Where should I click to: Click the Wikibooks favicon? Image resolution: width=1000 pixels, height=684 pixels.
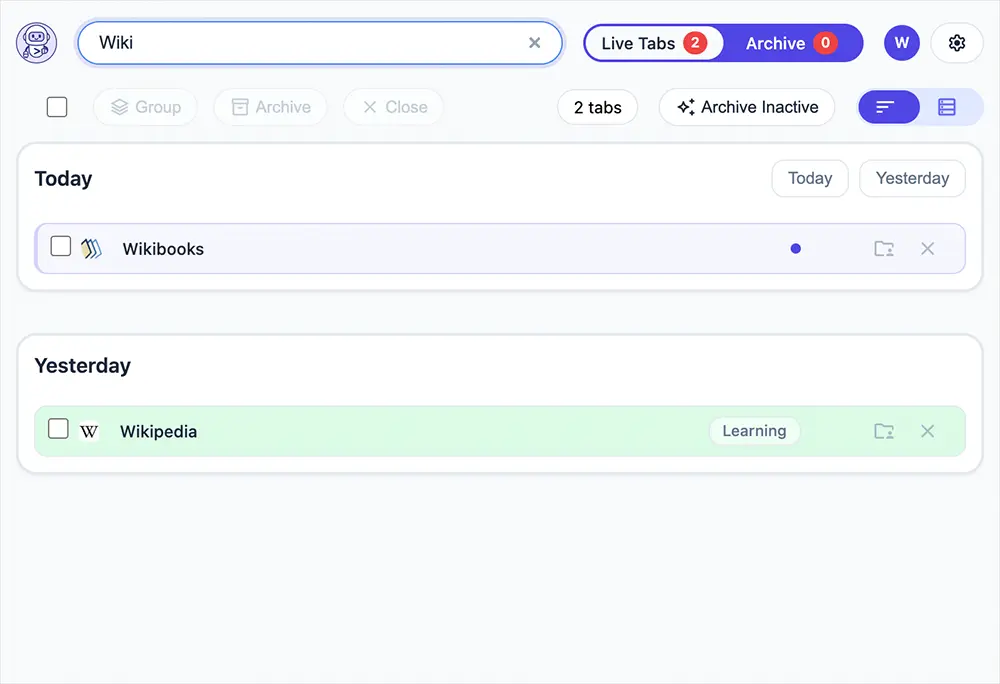pos(91,248)
